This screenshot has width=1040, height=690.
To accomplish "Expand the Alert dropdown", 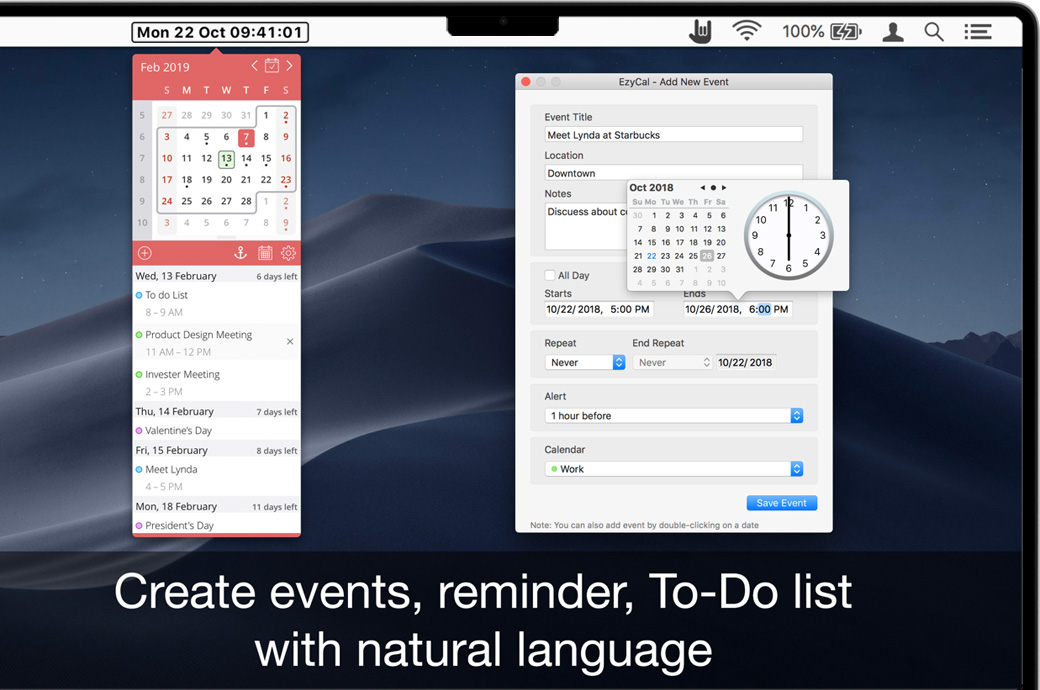I will [674, 415].
